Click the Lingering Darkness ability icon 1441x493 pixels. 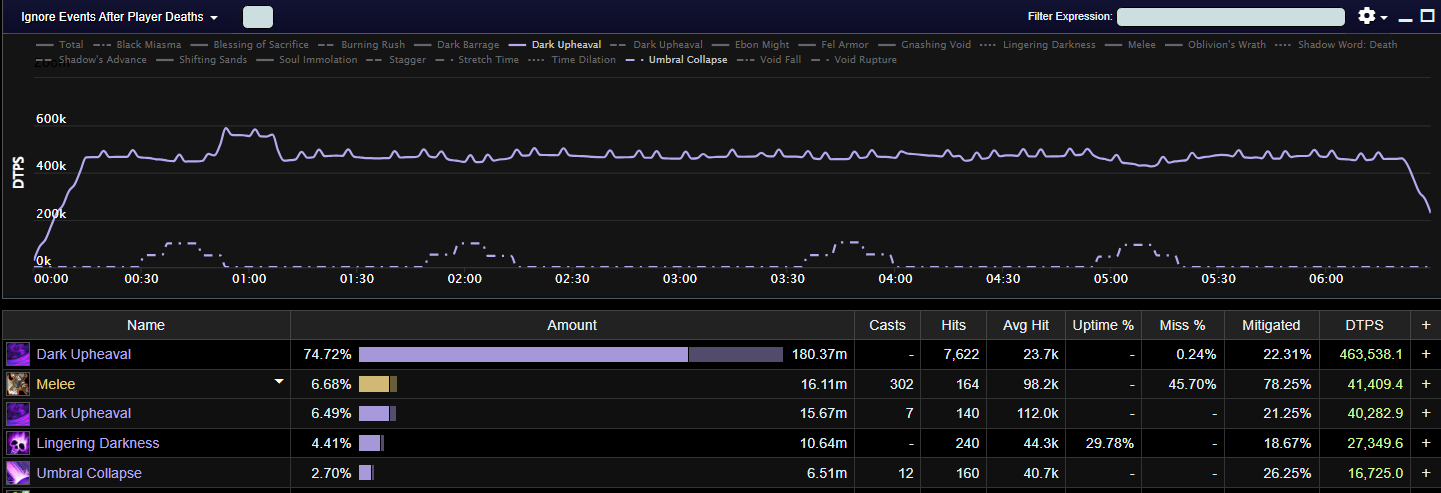click(18, 443)
